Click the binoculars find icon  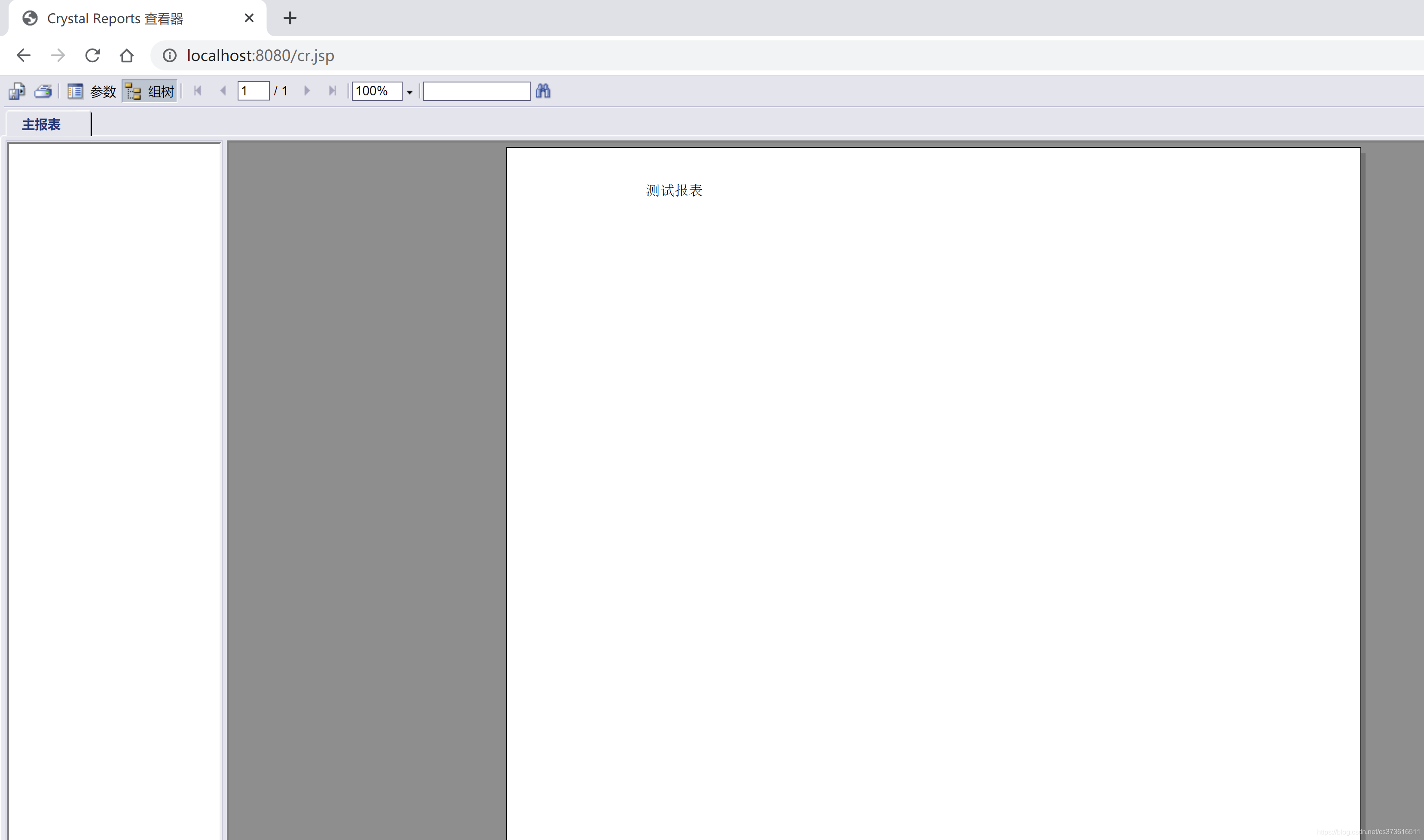tap(543, 91)
